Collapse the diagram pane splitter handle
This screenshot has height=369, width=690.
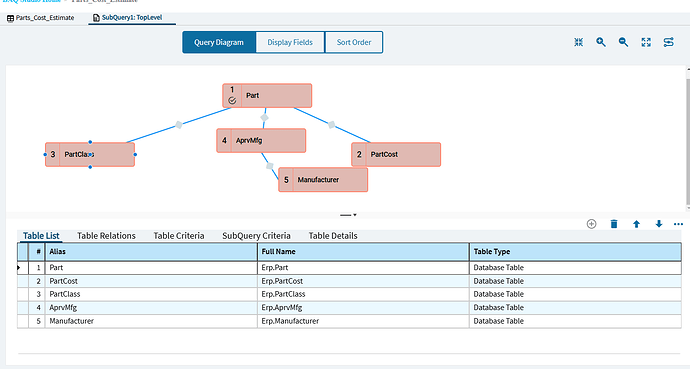click(x=348, y=215)
